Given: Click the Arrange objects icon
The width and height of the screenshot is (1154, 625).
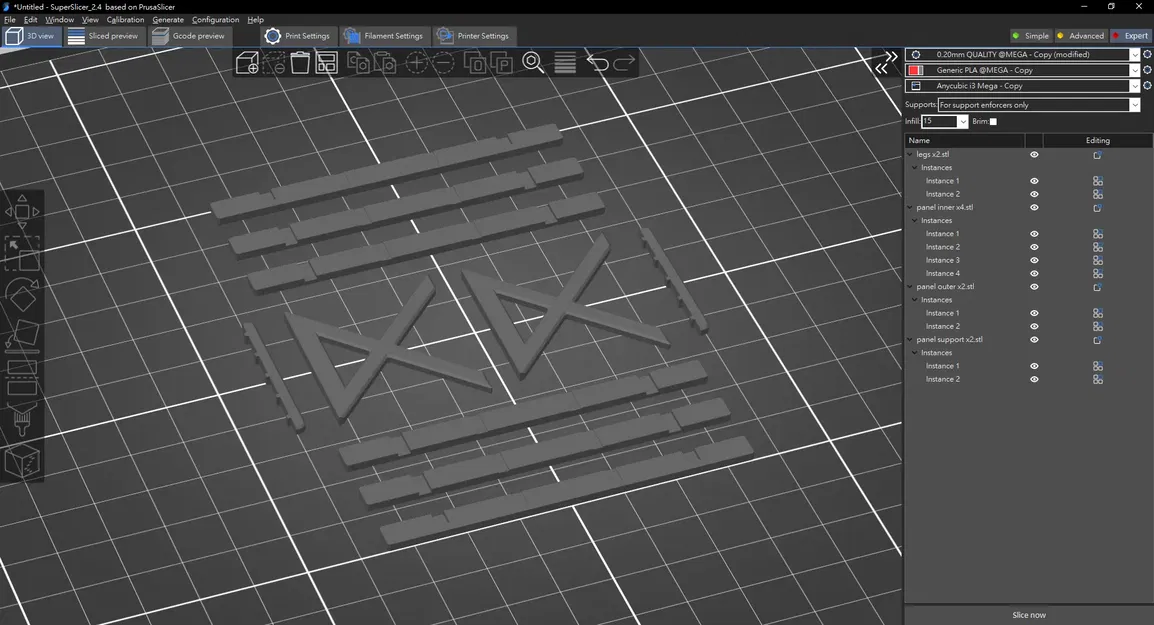Looking at the screenshot, I should [326, 63].
